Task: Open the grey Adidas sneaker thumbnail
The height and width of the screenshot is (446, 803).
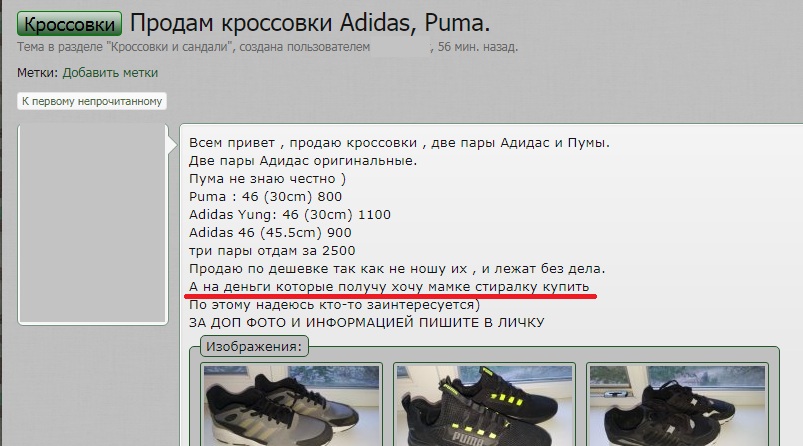Action: click(291, 405)
